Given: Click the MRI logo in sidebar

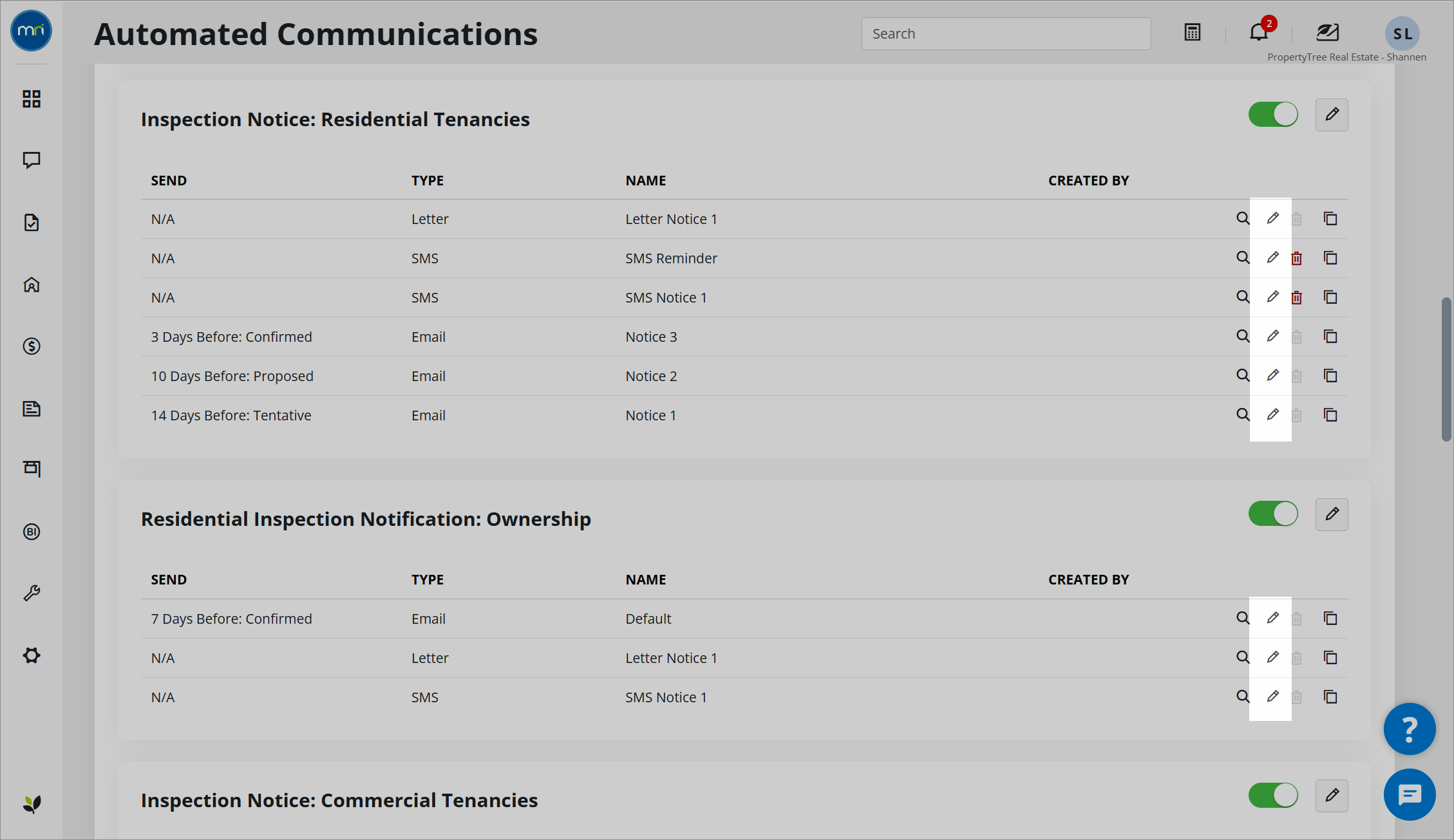Looking at the screenshot, I should 31,30.
